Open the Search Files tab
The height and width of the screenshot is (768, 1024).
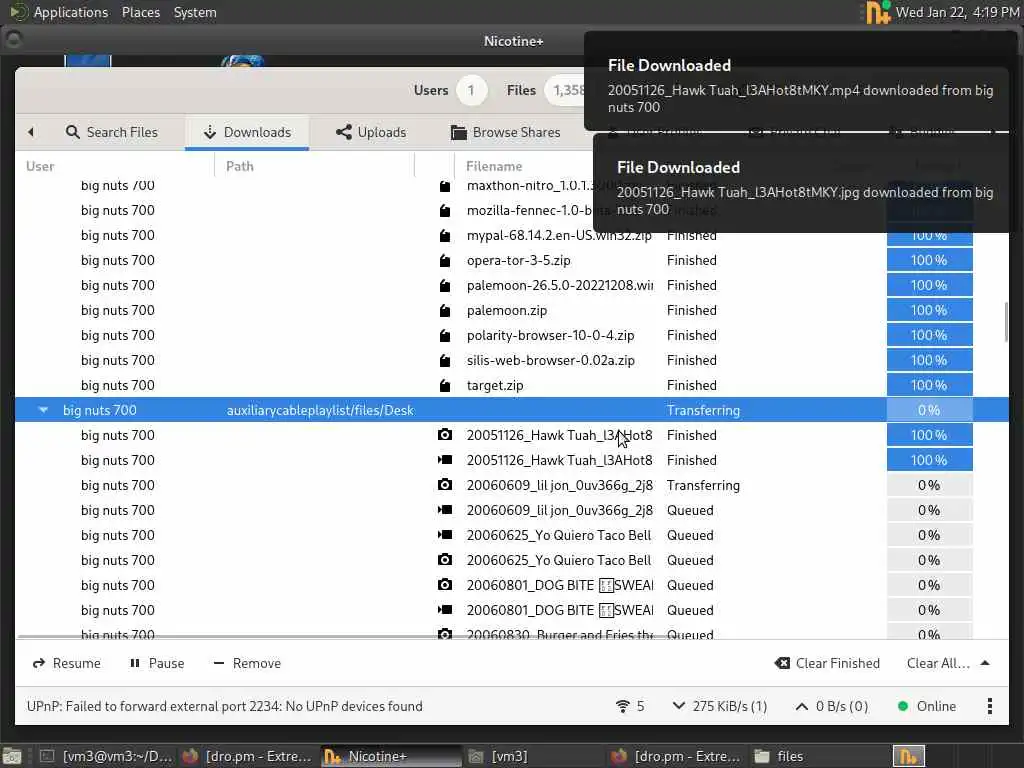112,132
